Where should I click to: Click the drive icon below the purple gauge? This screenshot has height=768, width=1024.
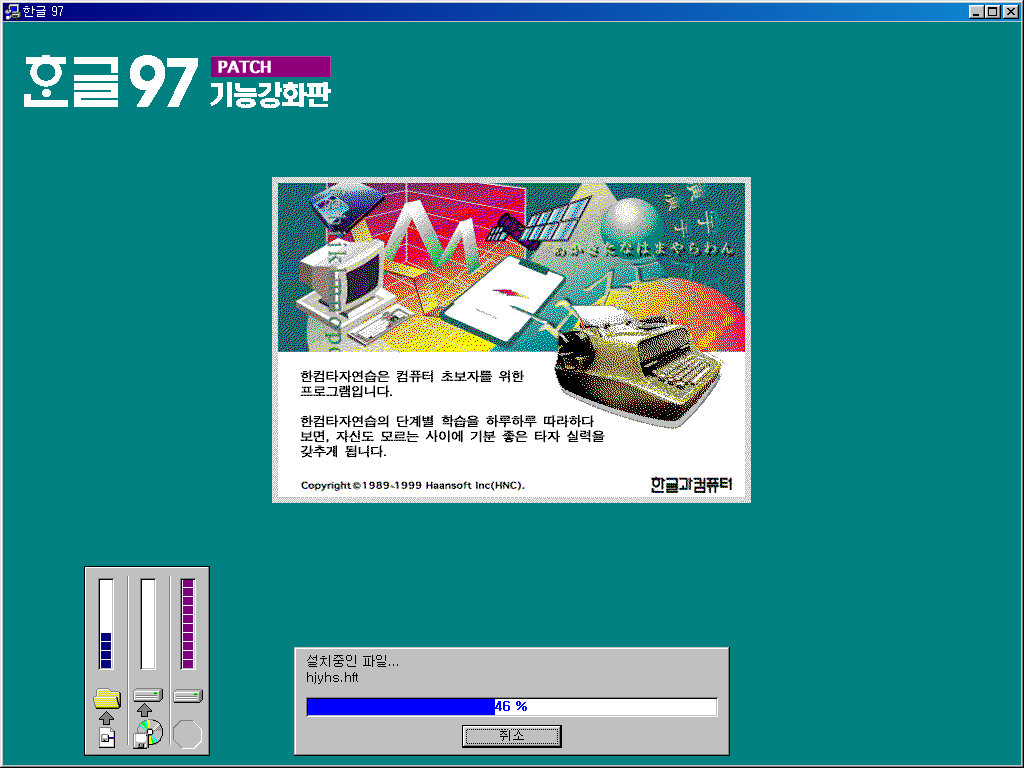click(x=188, y=696)
